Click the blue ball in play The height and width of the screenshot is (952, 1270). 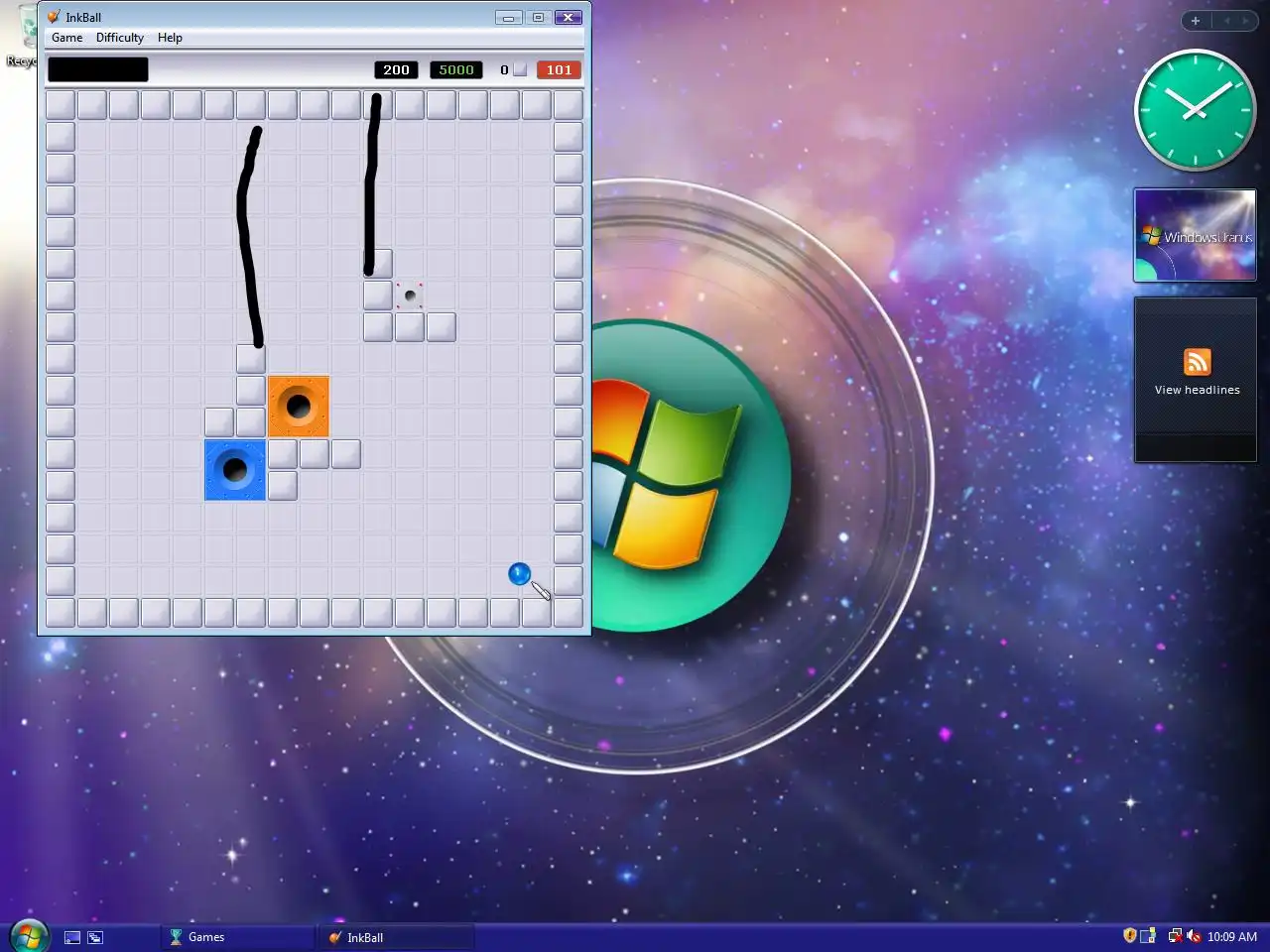pos(519,573)
